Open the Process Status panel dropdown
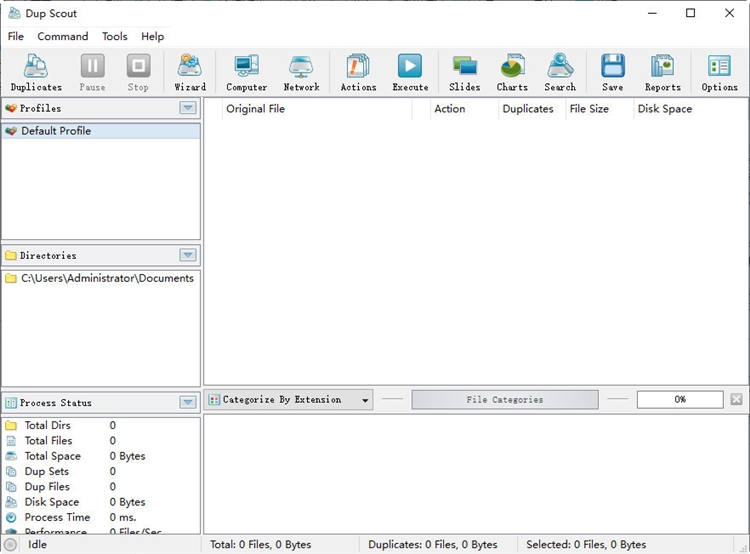The image size is (750, 554). point(187,402)
